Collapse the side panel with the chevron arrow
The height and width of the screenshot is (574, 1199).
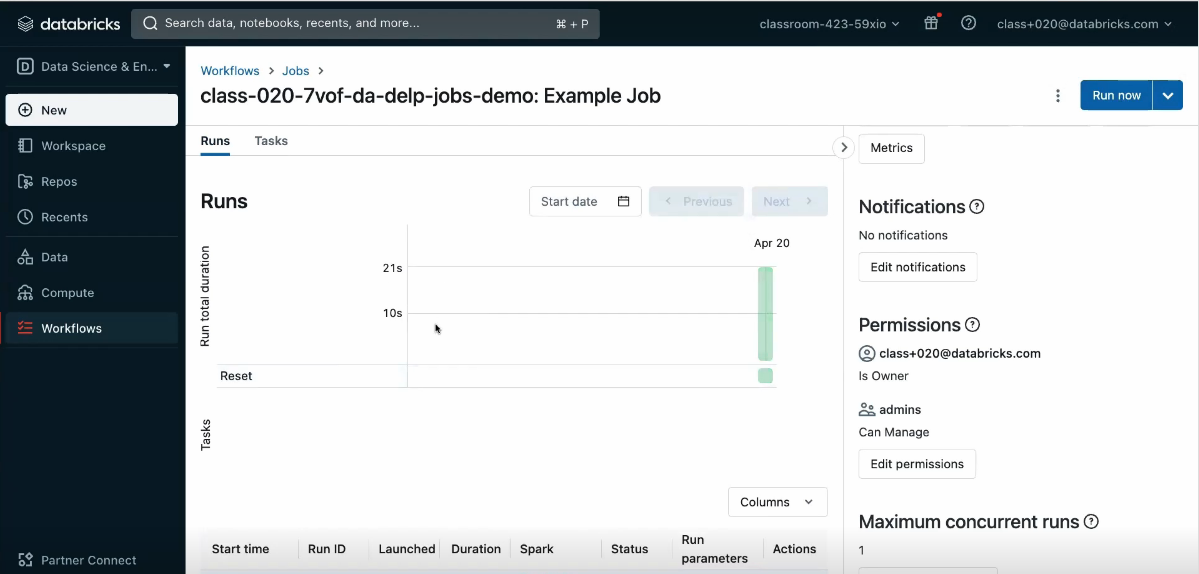pos(843,148)
